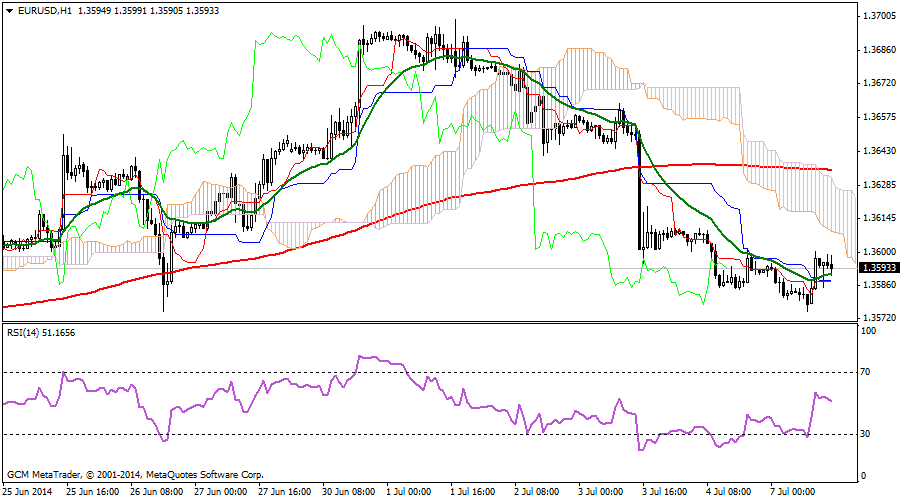Click the 27 Jun 16:00 time label
Image resolution: width=900 pixels, height=500 pixels.
click(285, 492)
